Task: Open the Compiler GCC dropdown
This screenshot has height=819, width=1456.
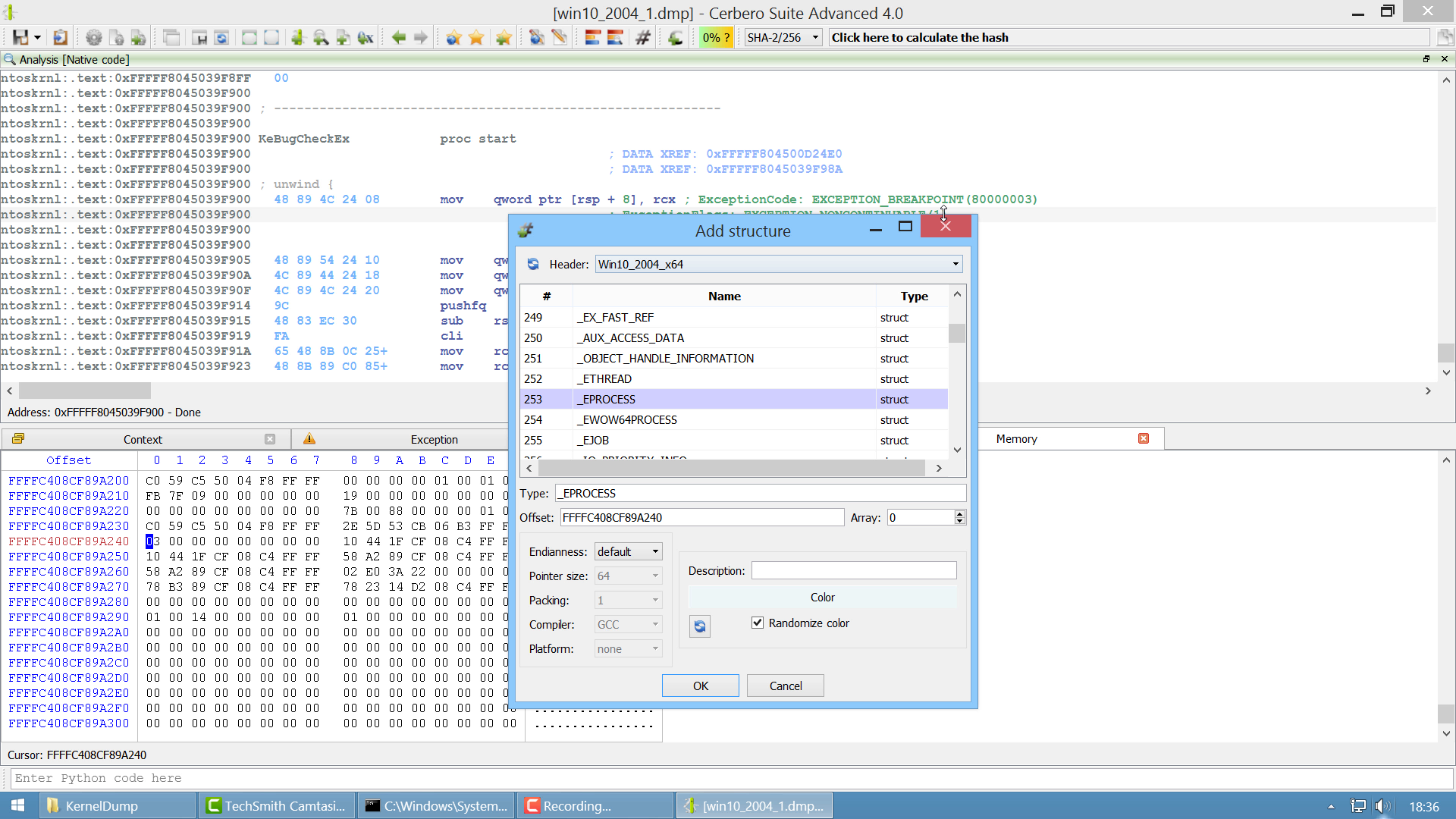Action: point(628,624)
